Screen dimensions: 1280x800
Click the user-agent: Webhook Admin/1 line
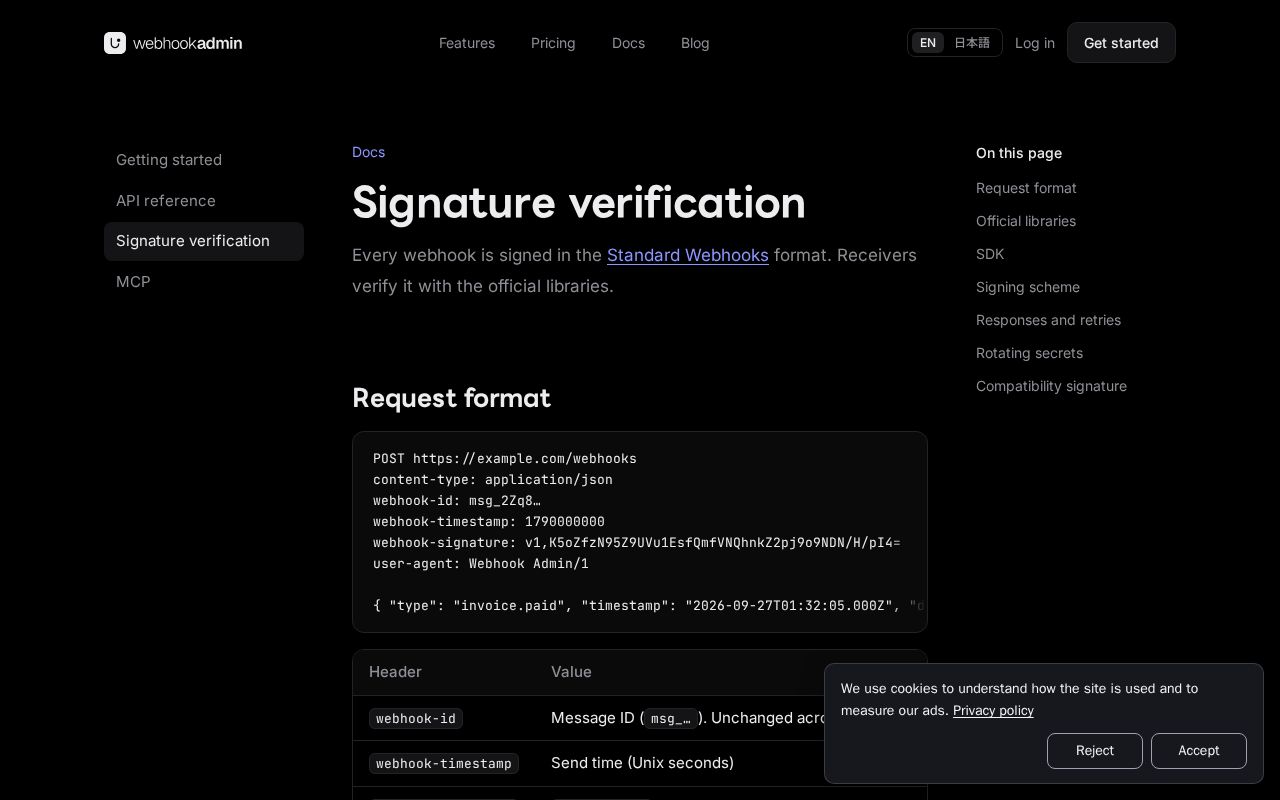[x=481, y=564]
